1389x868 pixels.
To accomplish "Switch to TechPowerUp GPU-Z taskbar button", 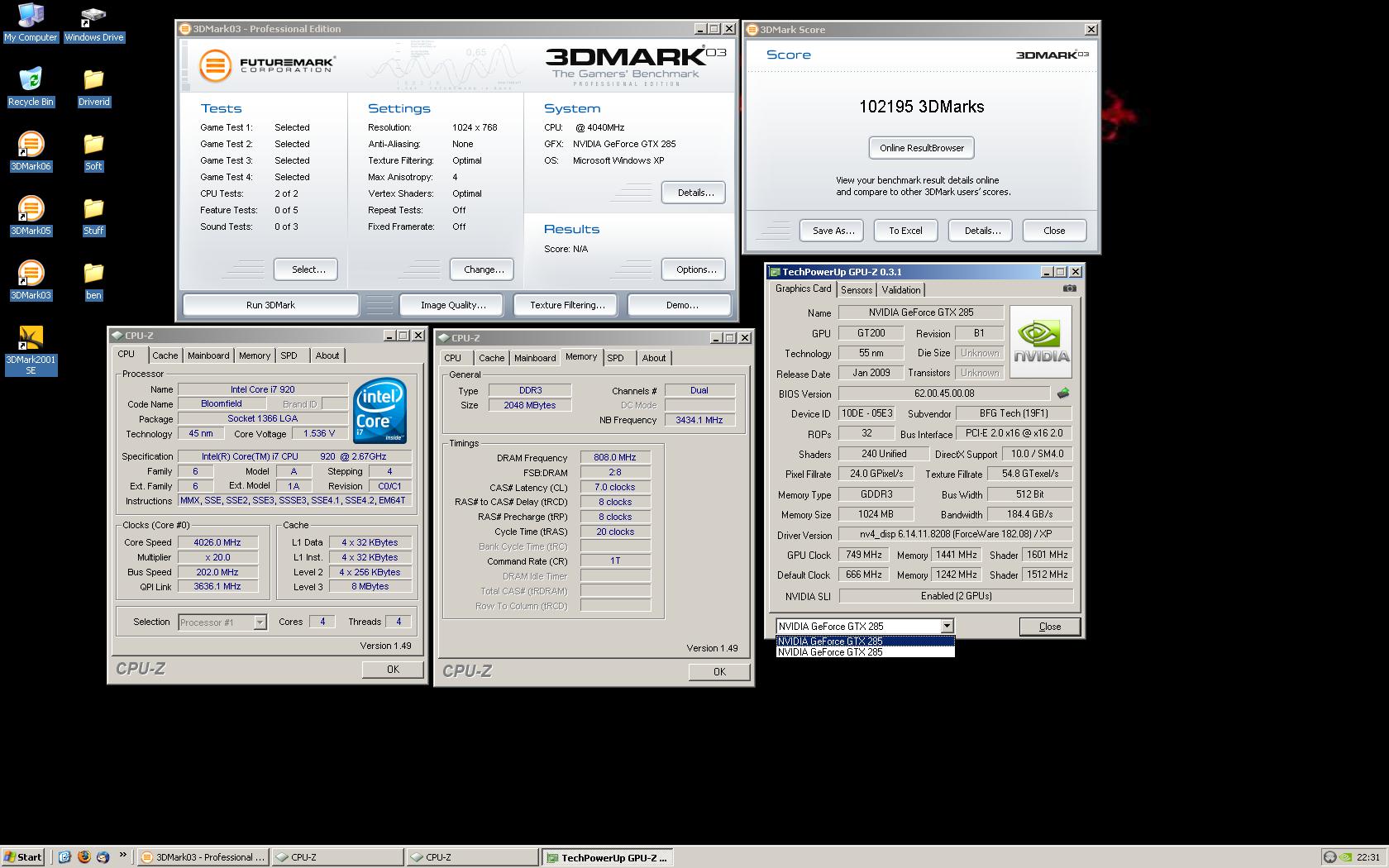I will [x=607, y=857].
